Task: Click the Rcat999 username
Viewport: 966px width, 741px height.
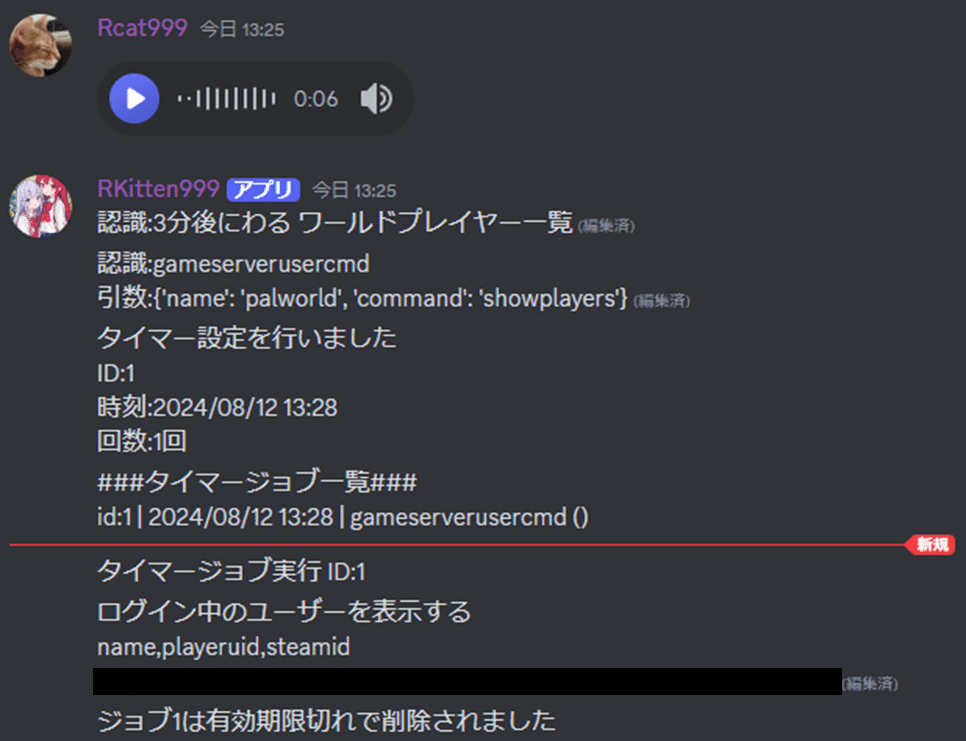Action: [x=142, y=28]
